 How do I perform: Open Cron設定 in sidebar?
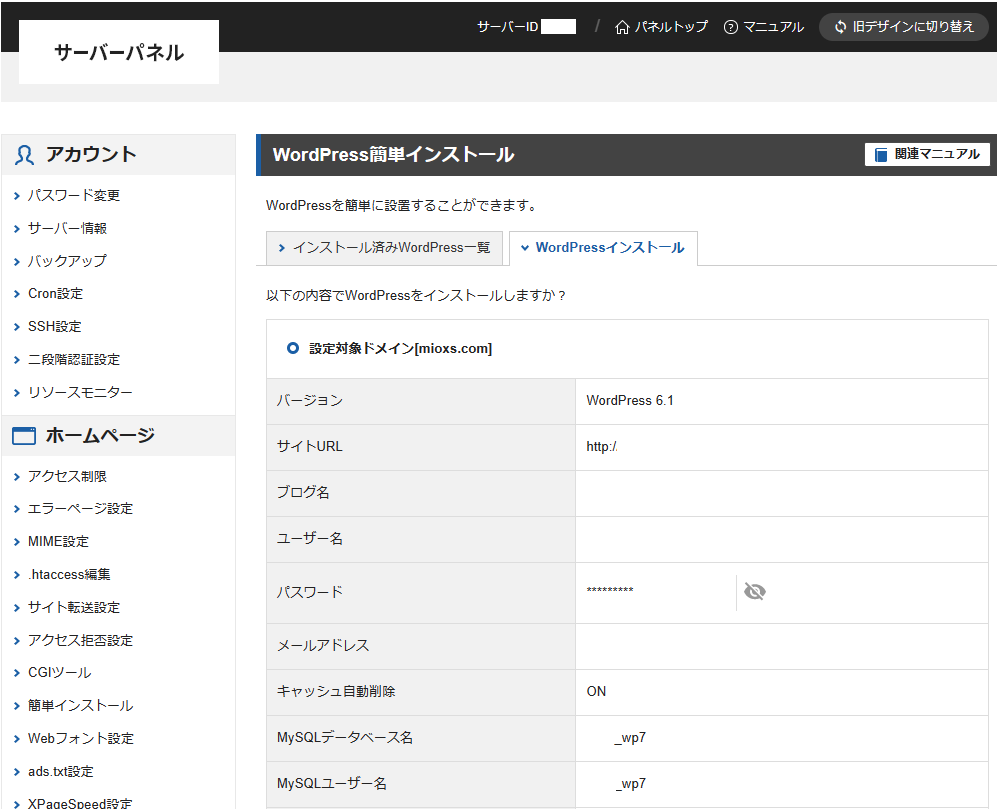[x=55, y=294]
